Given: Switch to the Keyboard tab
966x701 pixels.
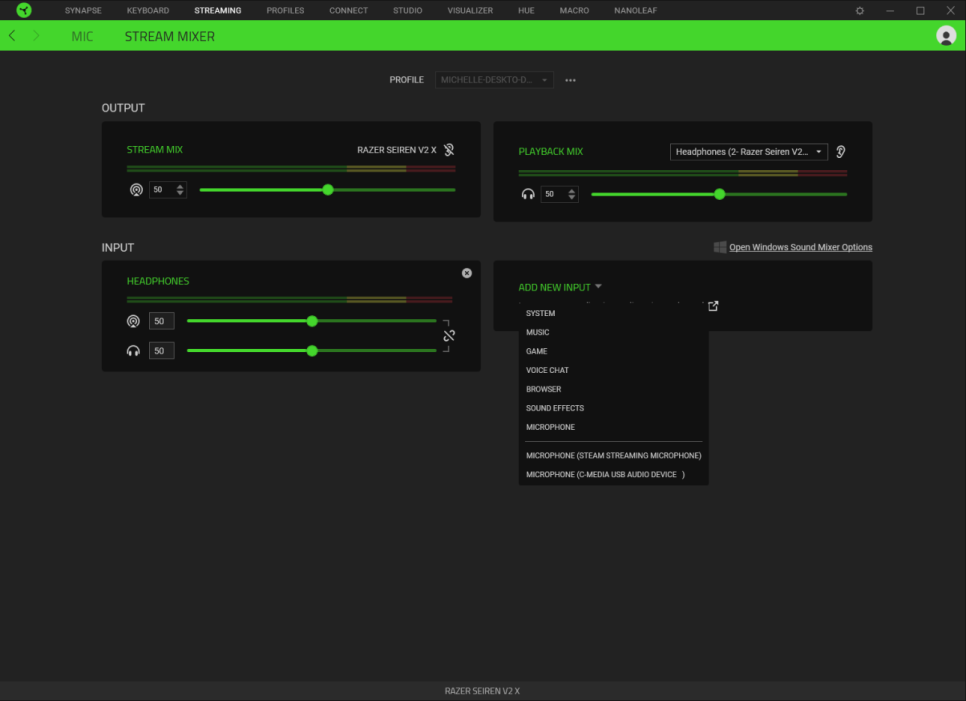Looking at the screenshot, I should click(x=148, y=10).
